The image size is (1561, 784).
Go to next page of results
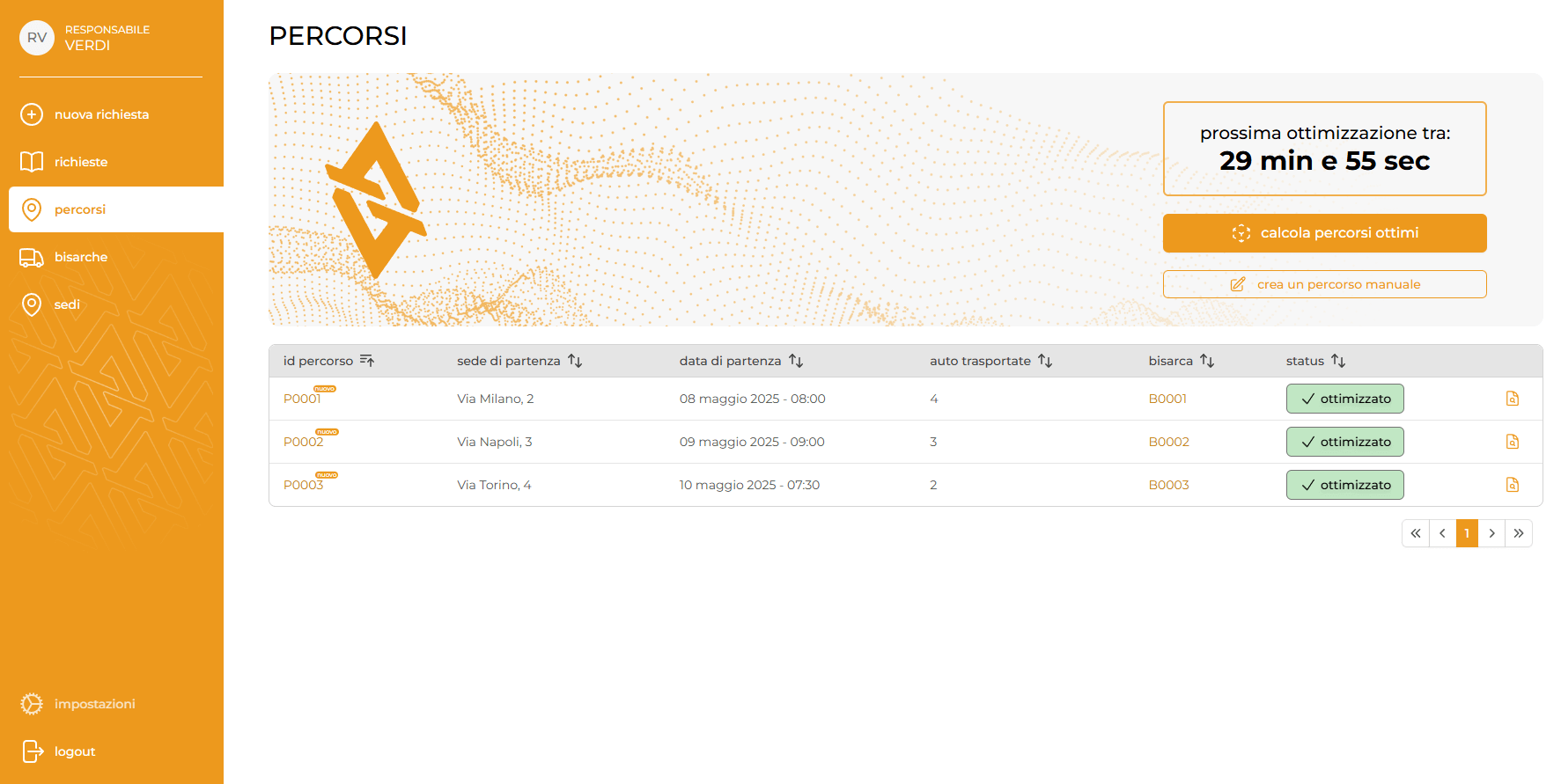[x=1492, y=533]
